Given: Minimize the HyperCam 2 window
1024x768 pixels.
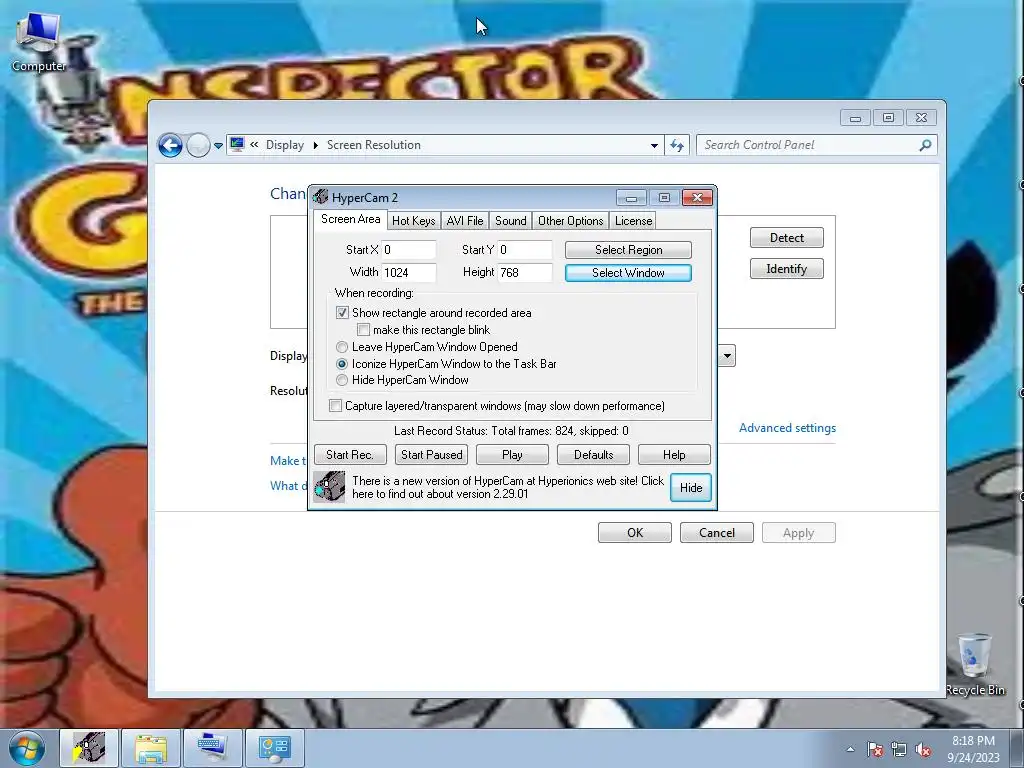Looking at the screenshot, I should [x=632, y=198].
